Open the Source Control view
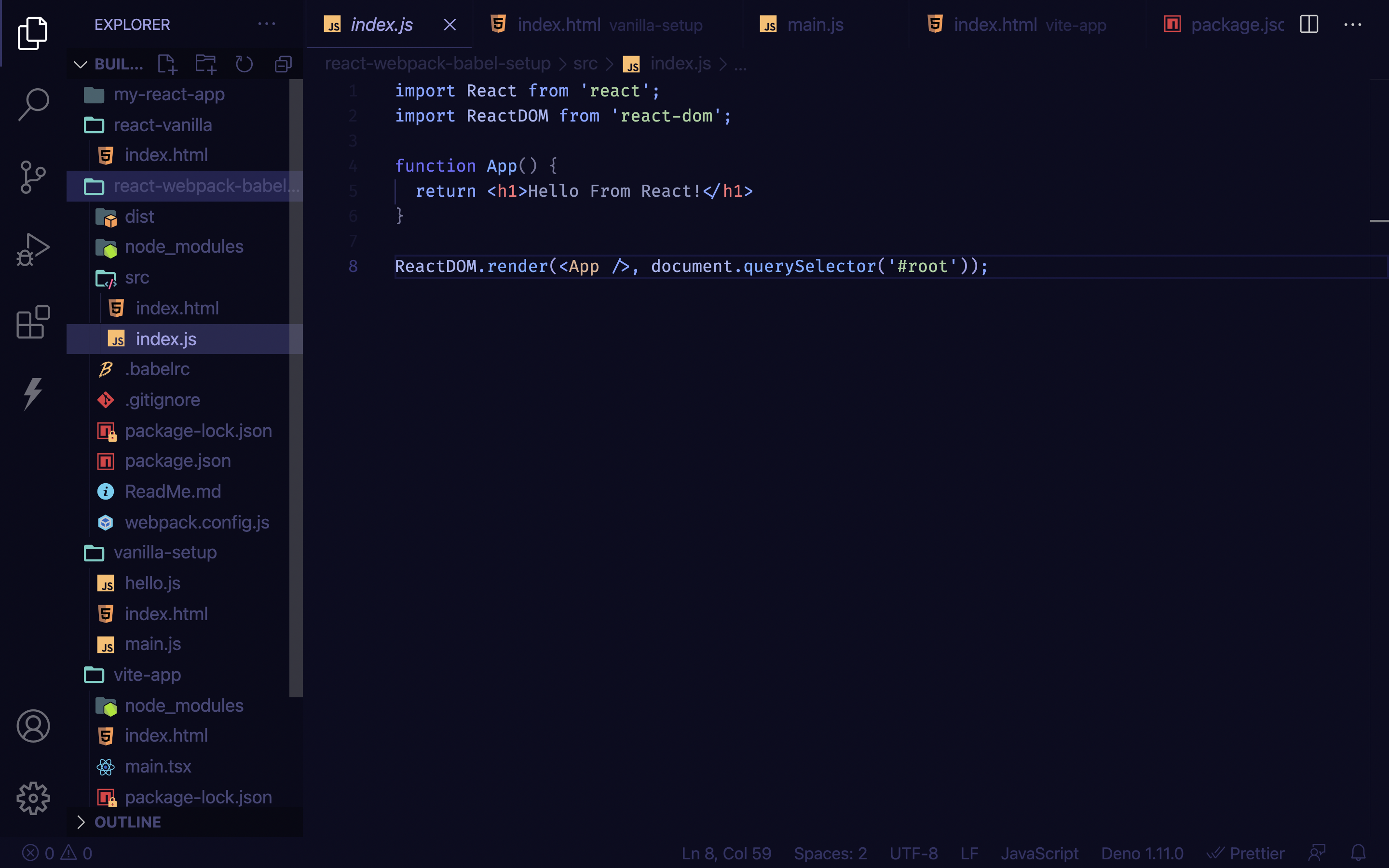 [x=33, y=177]
